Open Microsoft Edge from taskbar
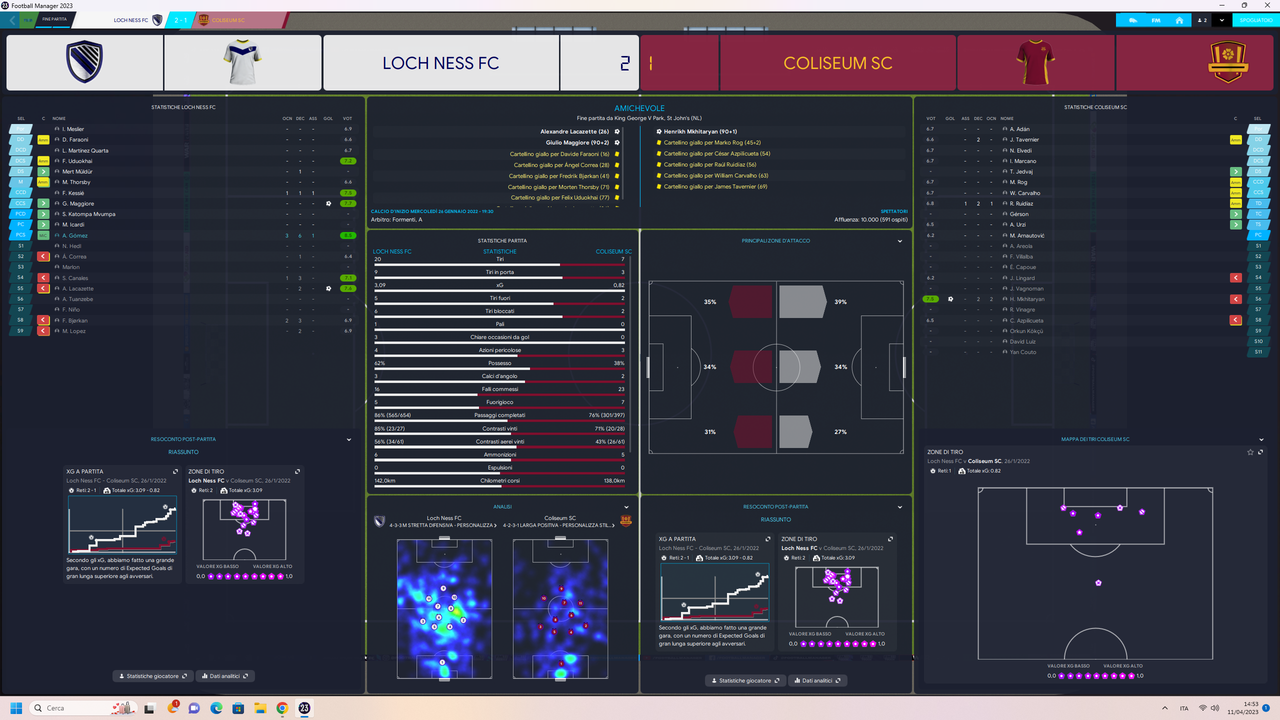1280x720 pixels. [x=216, y=708]
